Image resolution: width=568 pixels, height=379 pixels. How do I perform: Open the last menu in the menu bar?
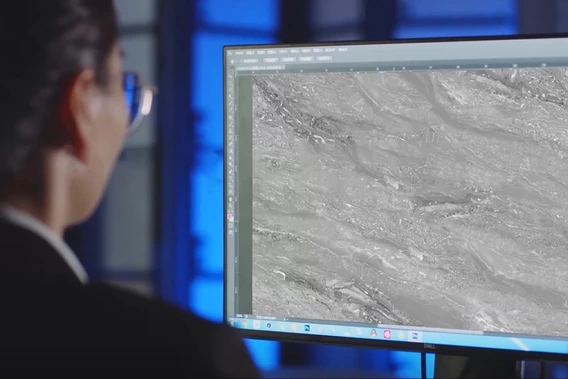pyautogui.click(x=342, y=50)
